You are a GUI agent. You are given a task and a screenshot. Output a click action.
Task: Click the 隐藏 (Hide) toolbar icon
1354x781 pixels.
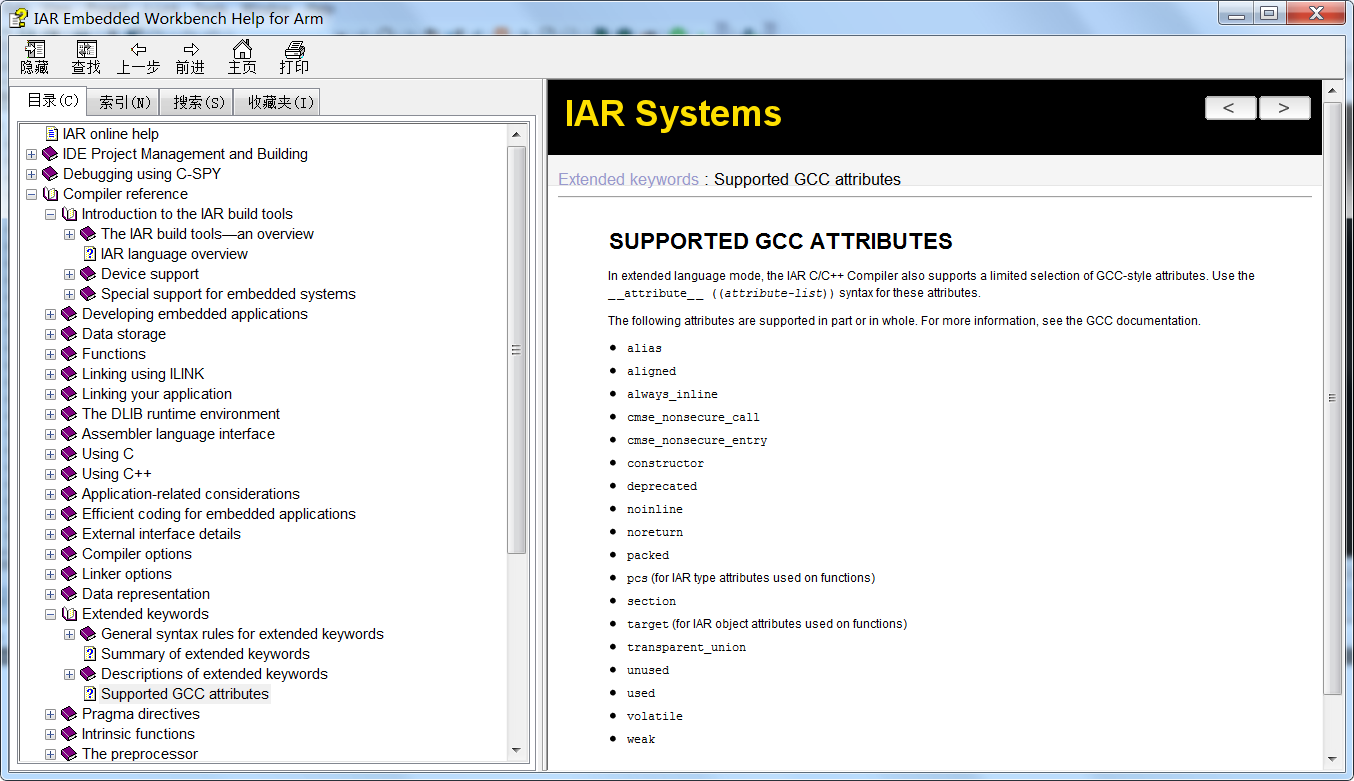point(35,58)
